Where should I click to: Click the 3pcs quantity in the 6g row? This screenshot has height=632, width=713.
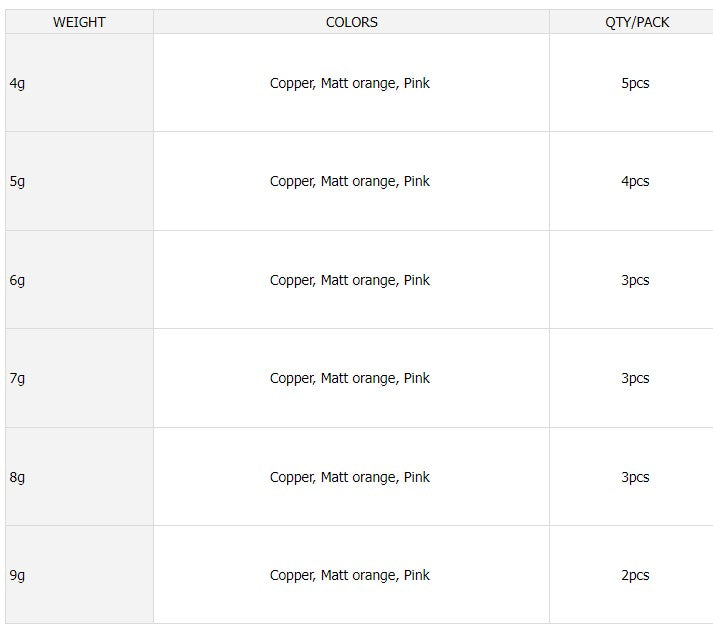tap(635, 280)
